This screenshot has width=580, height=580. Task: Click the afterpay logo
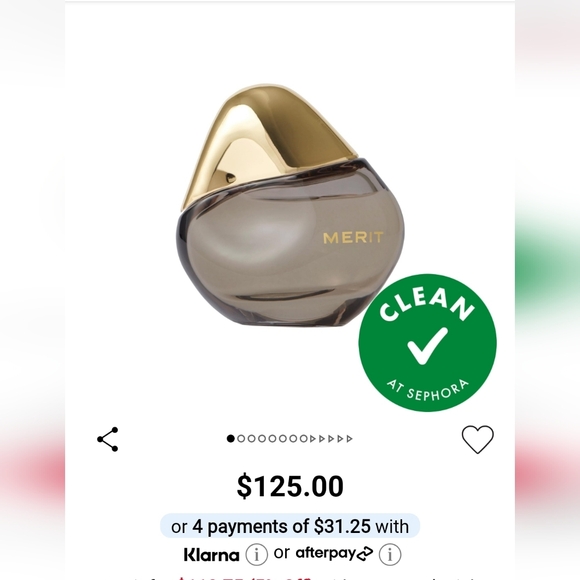click(334, 553)
